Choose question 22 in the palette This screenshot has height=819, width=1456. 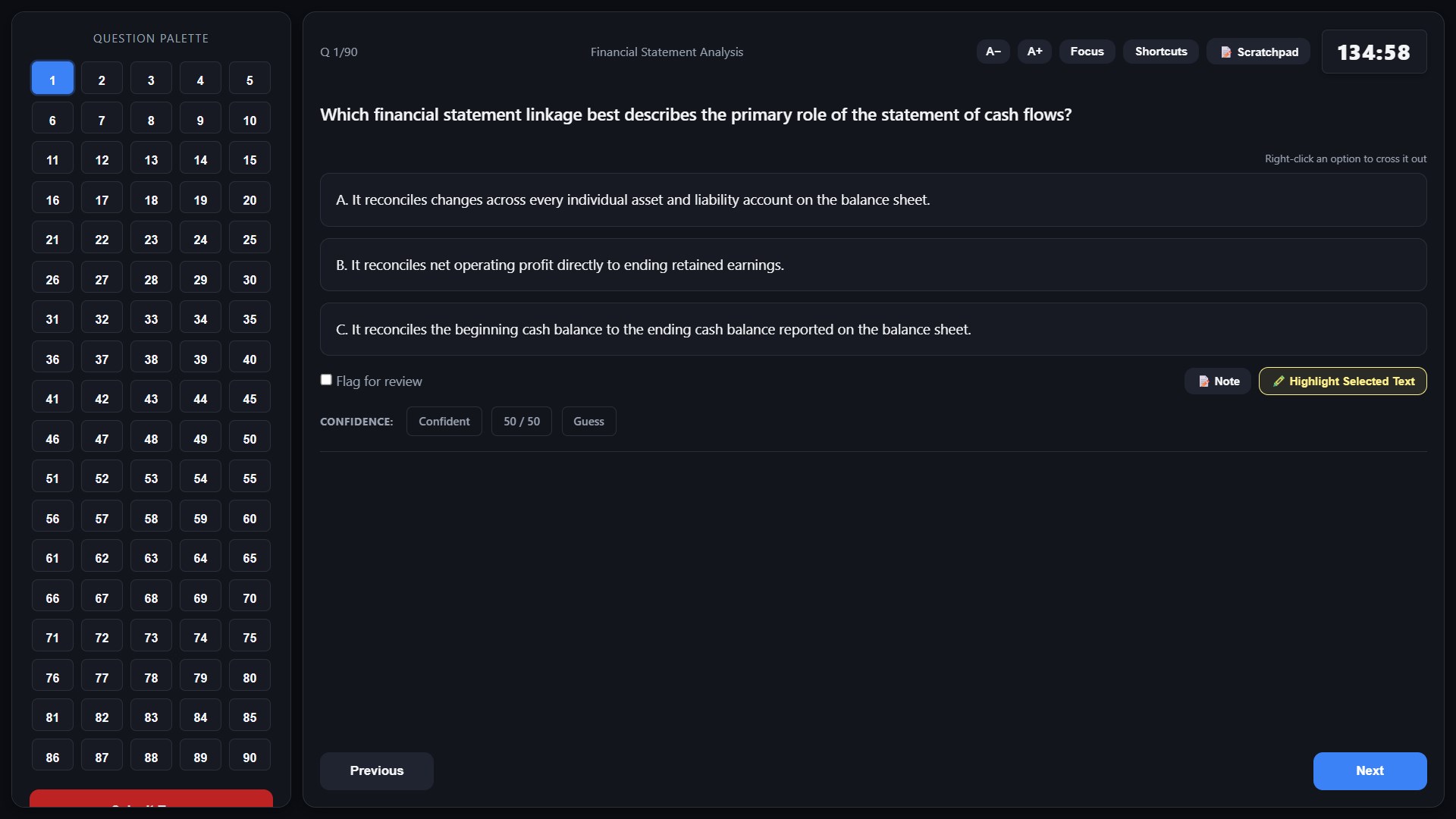click(102, 239)
